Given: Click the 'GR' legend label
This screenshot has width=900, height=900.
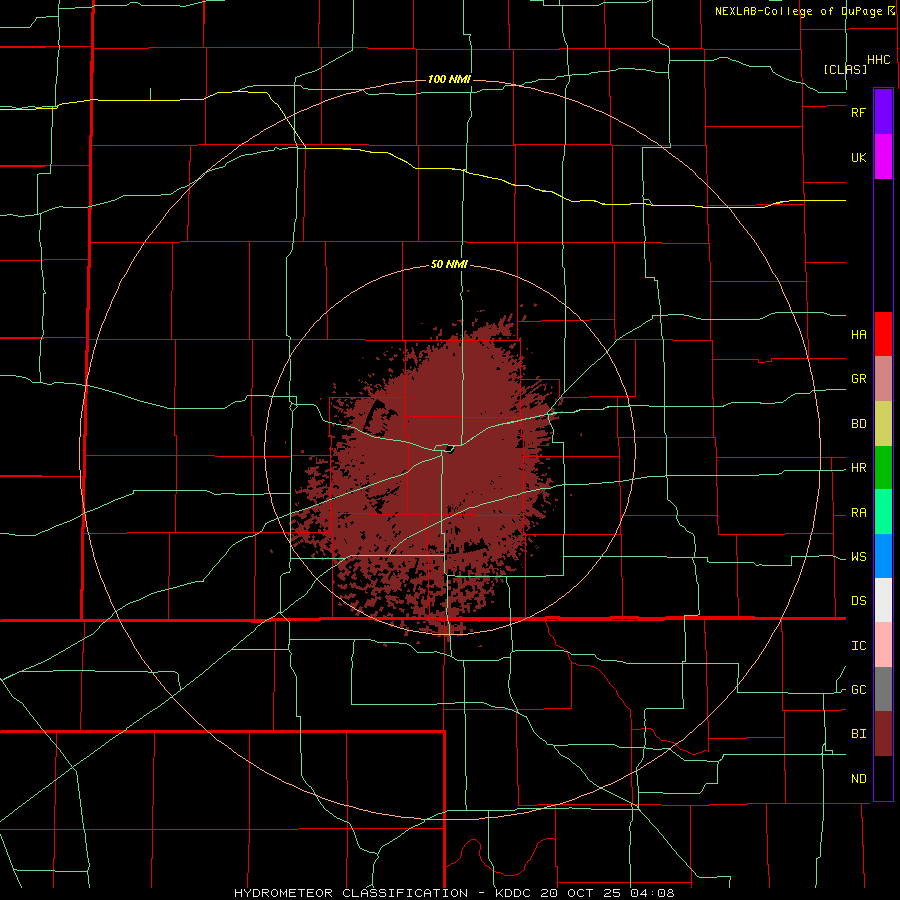Looking at the screenshot, I should (x=858, y=379).
